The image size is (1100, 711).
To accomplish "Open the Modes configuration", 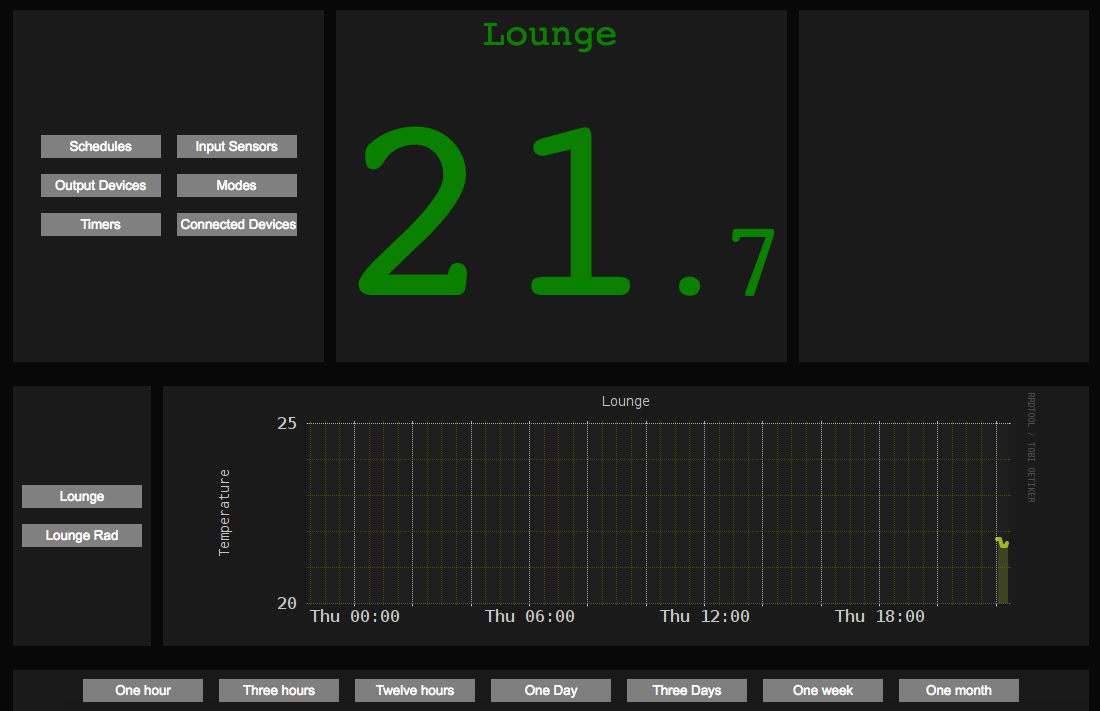I will [236, 185].
